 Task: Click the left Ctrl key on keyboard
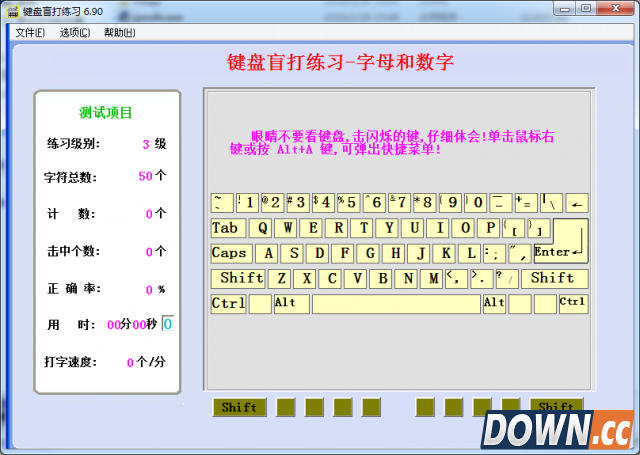[x=228, y=304]
